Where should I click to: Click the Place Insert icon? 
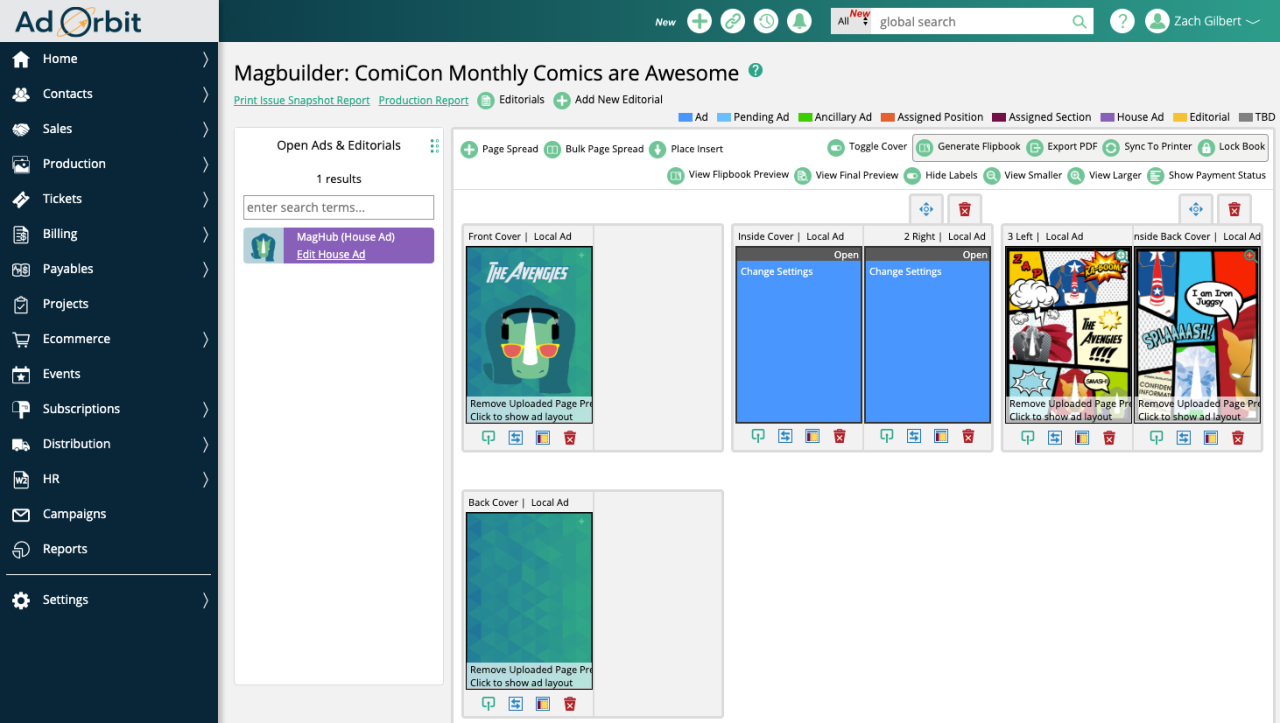point(657,150)
